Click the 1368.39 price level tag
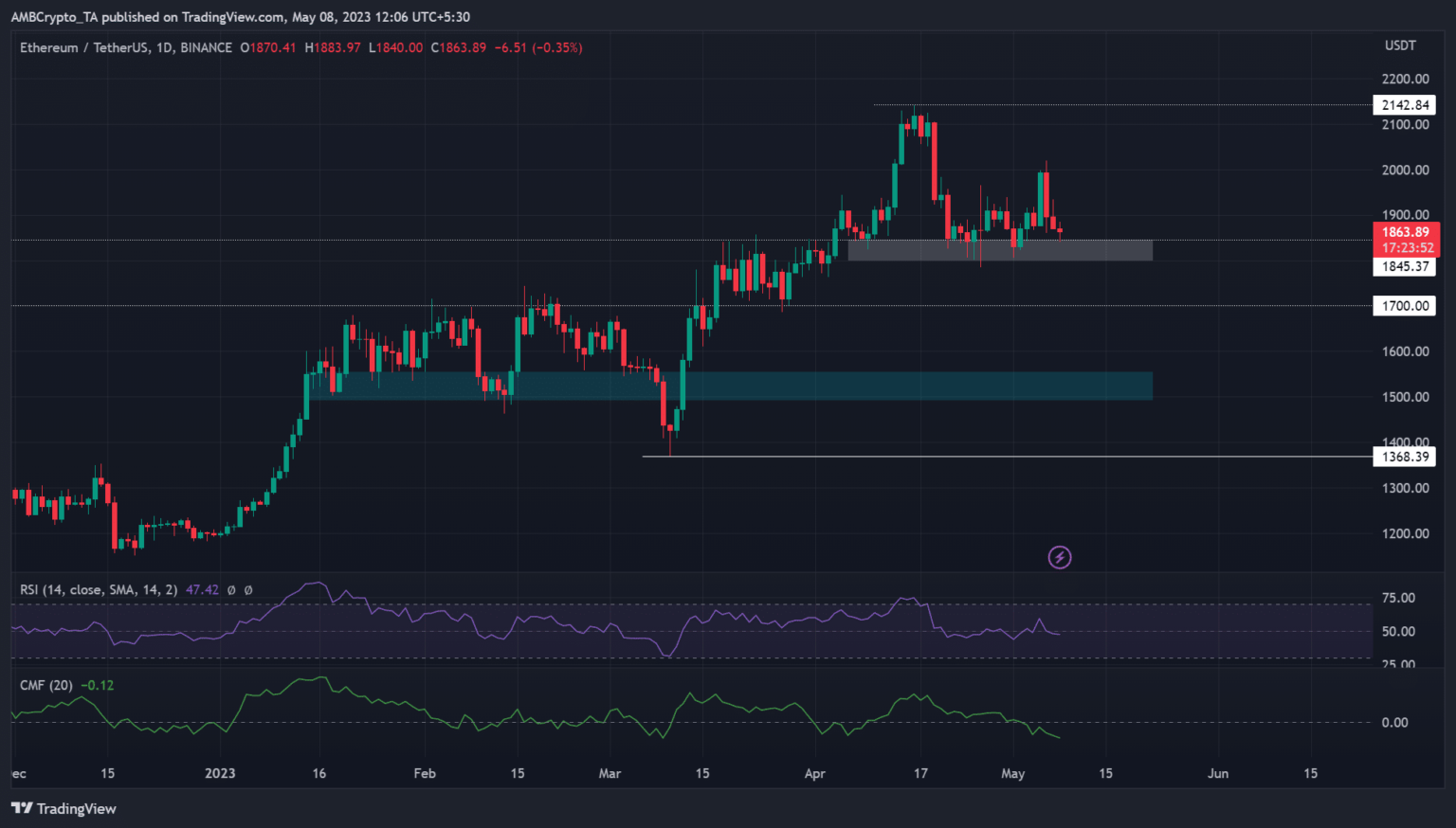This screenshot has width=1456, height=828. click(x=1404, y=457)
